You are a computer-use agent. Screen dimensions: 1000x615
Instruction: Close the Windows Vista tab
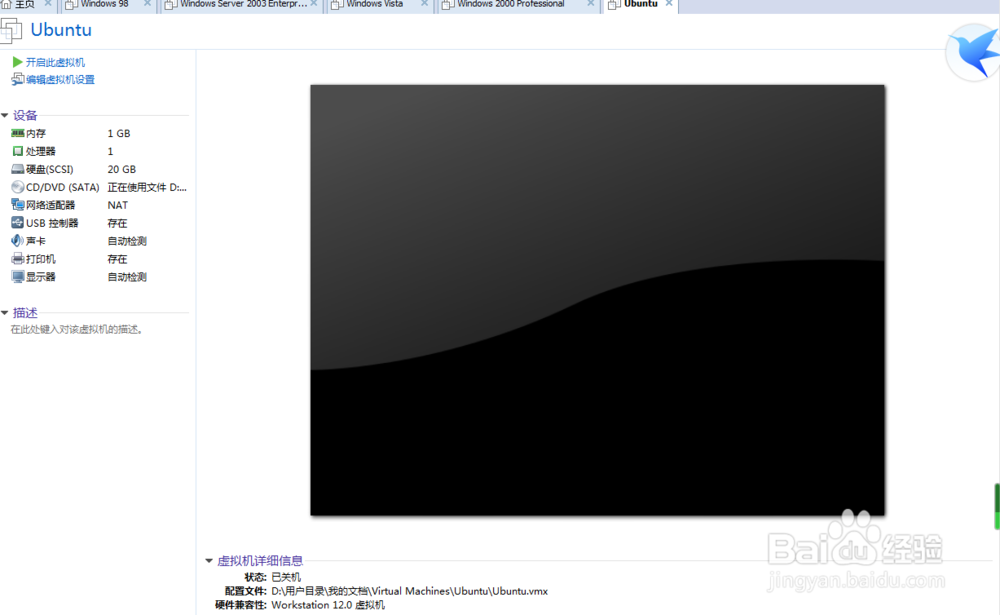424,4
